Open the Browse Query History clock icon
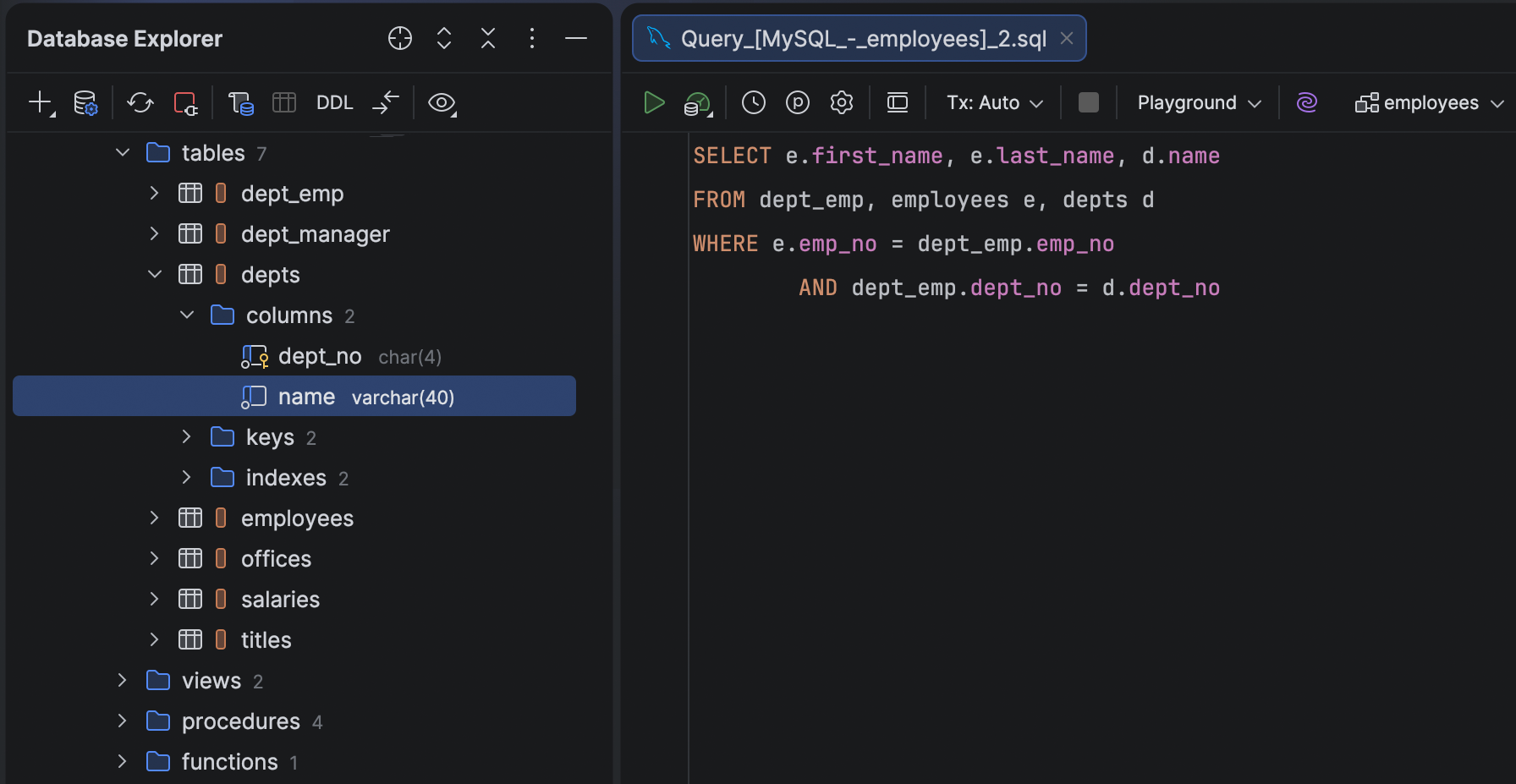1516x784 pixels. tap(753, 103)
